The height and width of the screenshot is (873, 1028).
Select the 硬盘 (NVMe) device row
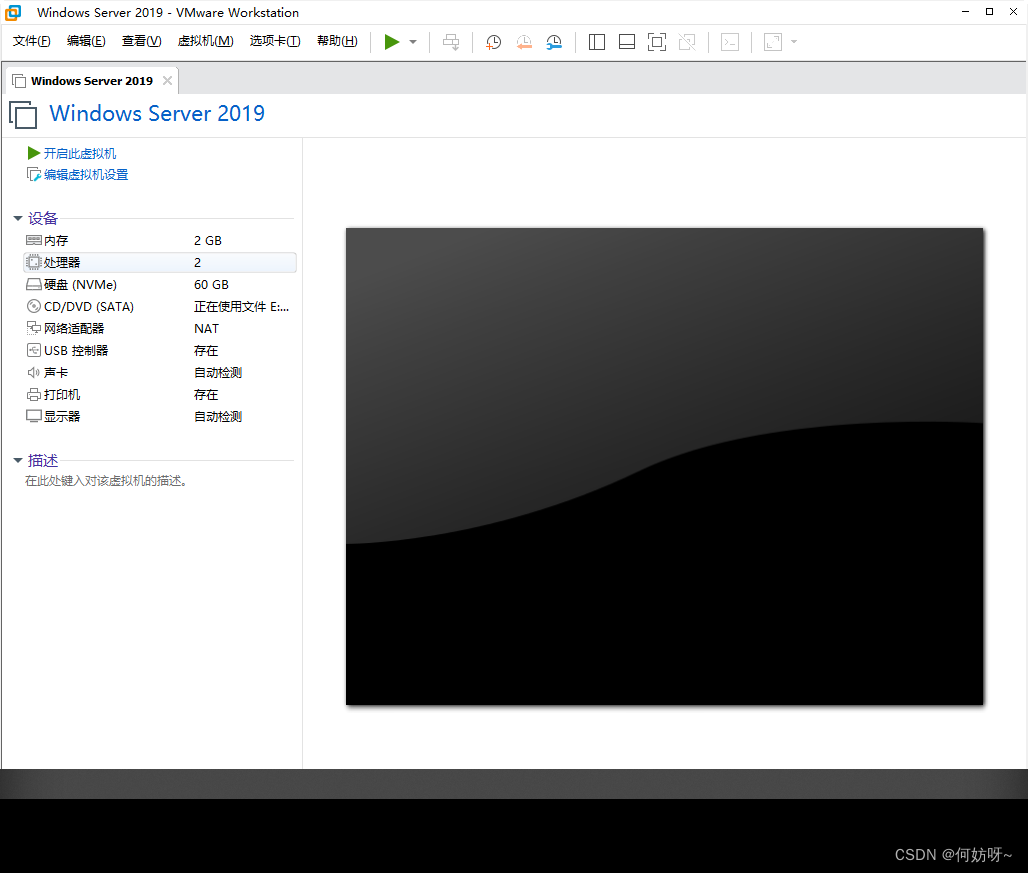pyautogui.click(x=159, y=284)
